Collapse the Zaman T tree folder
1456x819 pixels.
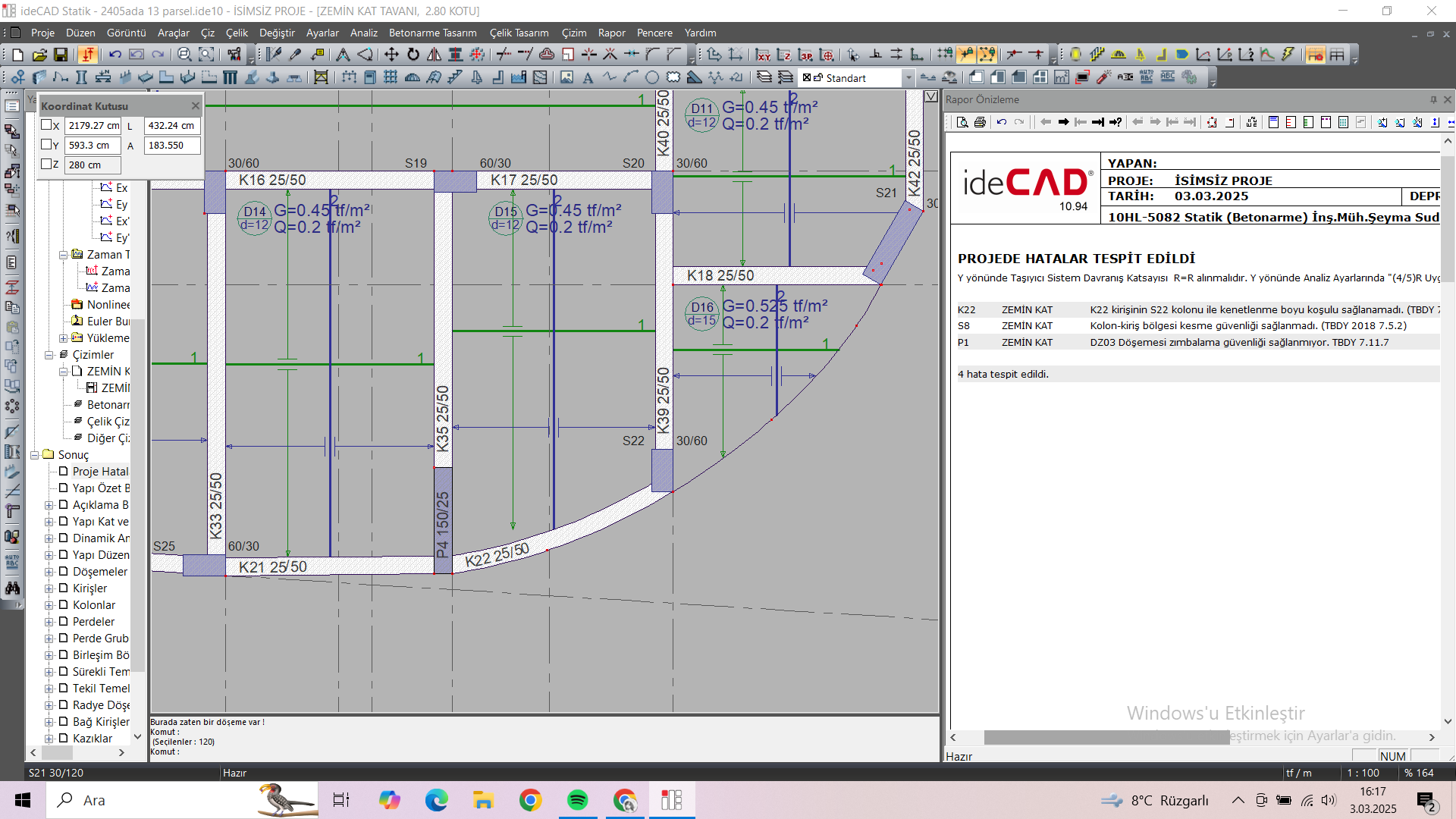click(x=64, y=255)
